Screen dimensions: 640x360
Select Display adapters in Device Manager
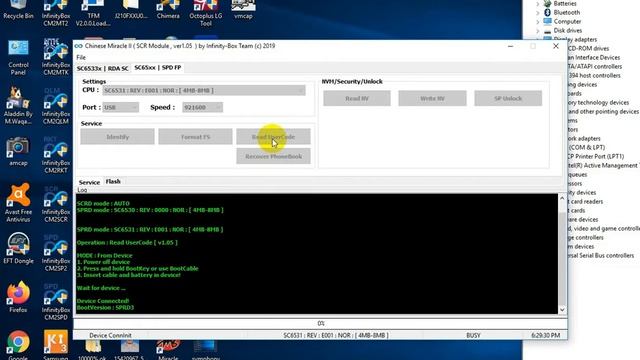(576, 40)
